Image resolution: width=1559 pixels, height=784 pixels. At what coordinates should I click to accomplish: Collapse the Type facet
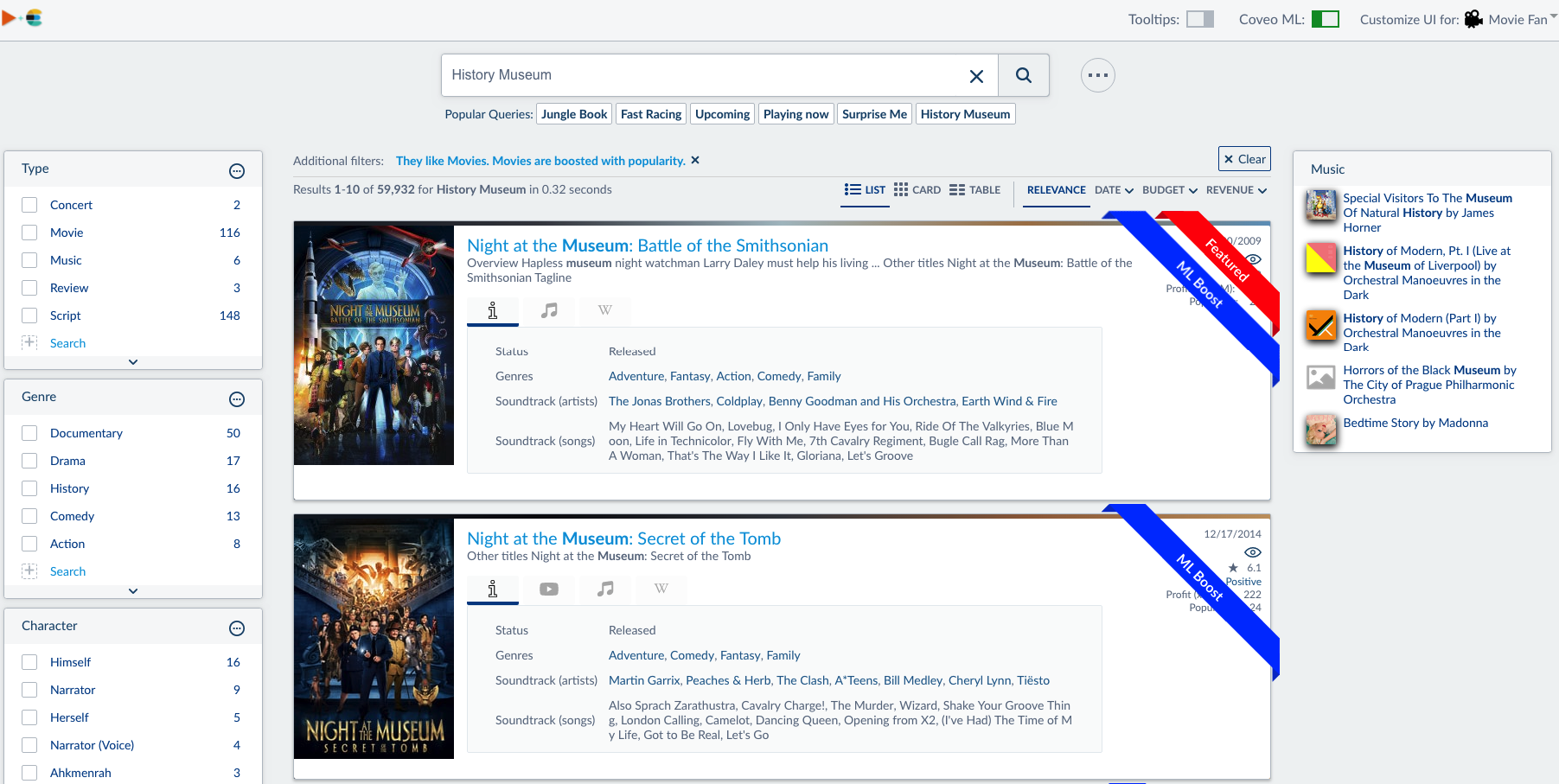coord(237,171)
